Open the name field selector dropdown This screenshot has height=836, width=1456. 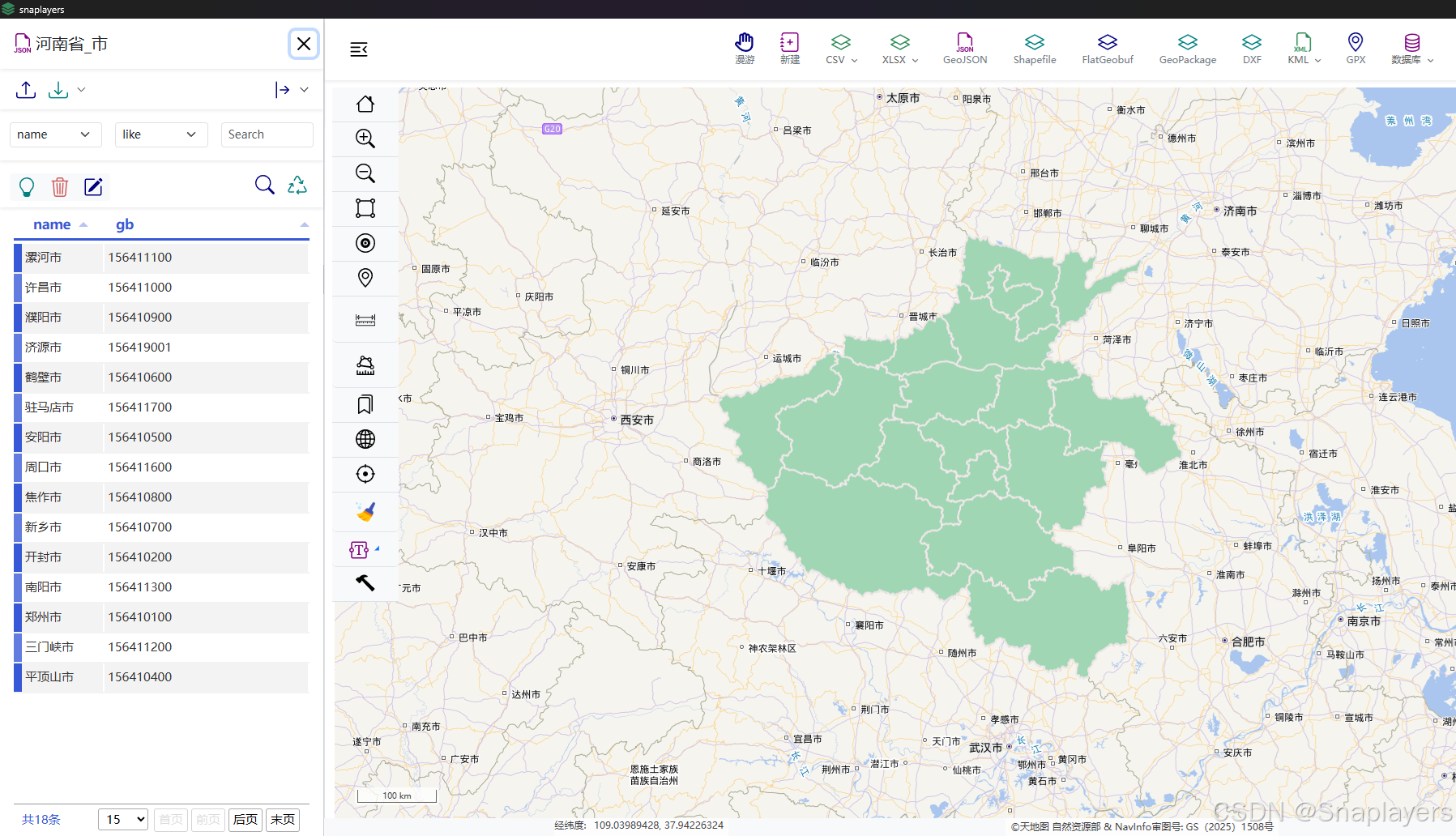click(56, 134)
